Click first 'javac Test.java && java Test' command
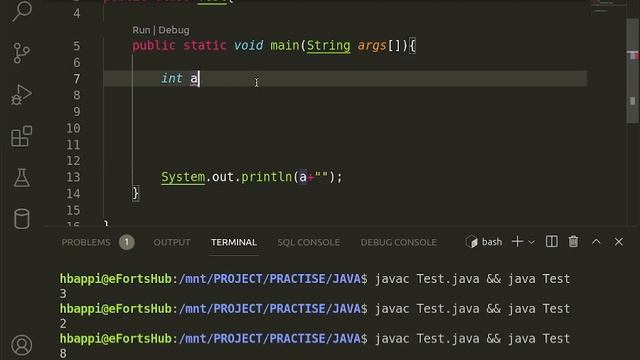This screenshot has width=640, height=360. (x=473, y=279)
